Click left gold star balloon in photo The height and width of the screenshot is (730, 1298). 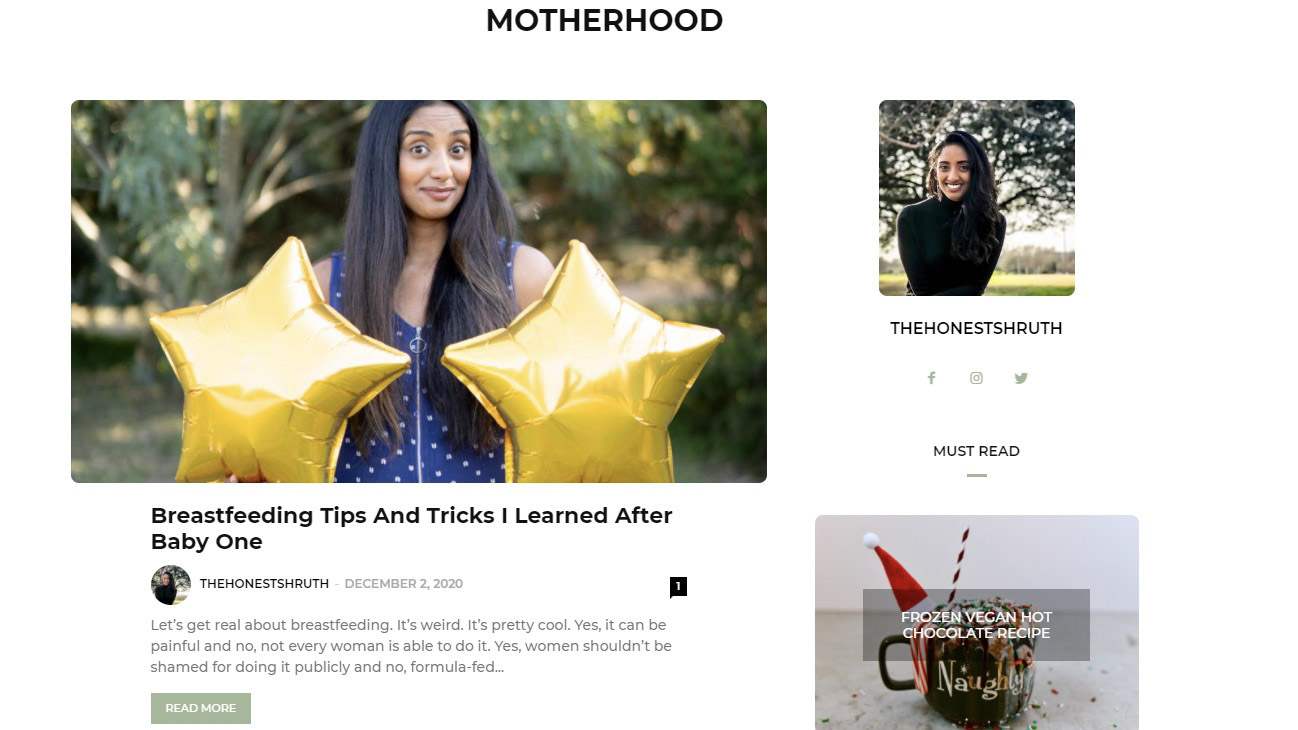coord(278,360)
